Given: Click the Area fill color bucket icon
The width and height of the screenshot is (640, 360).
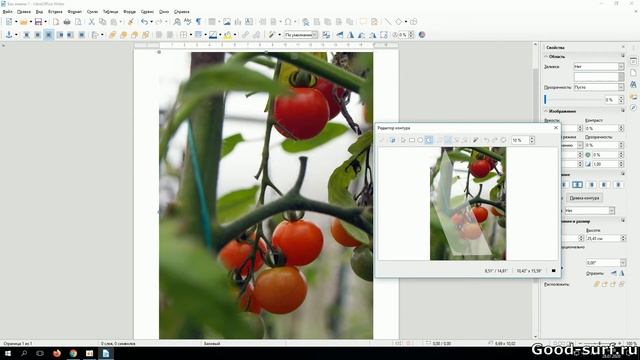Looking at the screenshot, I should click(228, 35).
